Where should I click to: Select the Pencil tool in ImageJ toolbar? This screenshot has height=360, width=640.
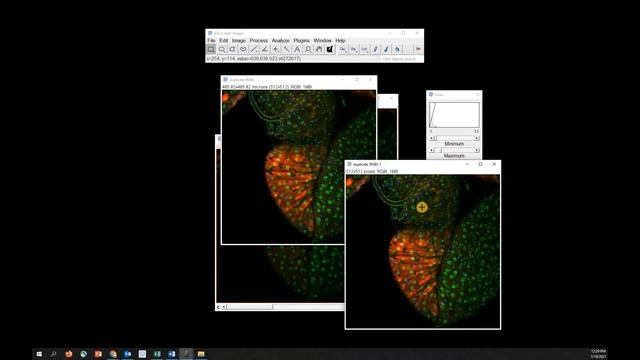376,49
